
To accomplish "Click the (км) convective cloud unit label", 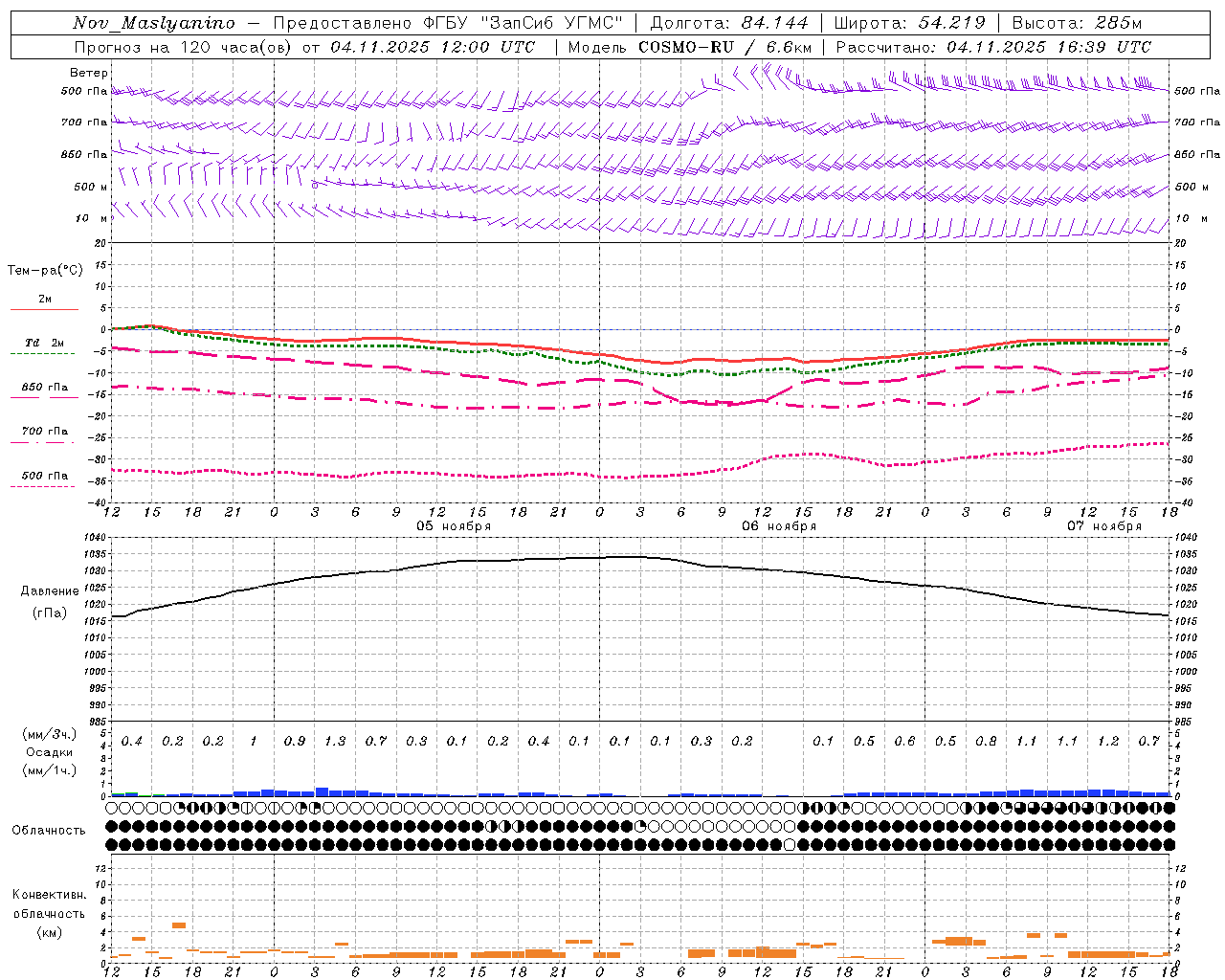I will coord(50,932).
